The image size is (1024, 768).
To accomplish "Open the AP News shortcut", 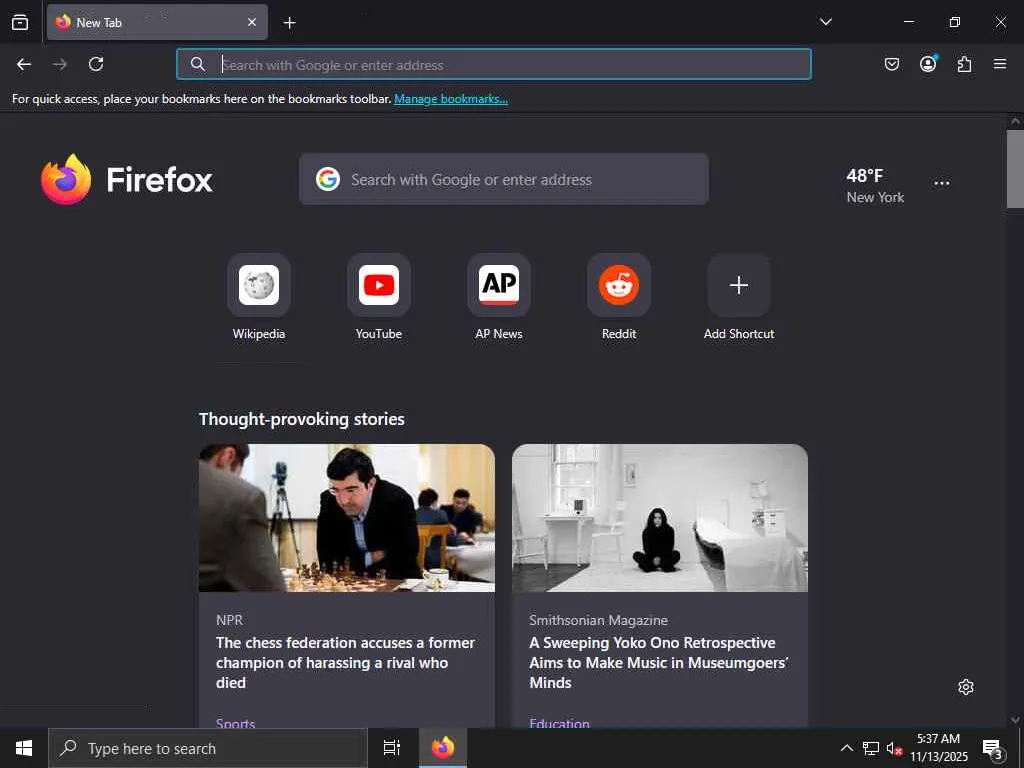I will (x=499, y=297).
